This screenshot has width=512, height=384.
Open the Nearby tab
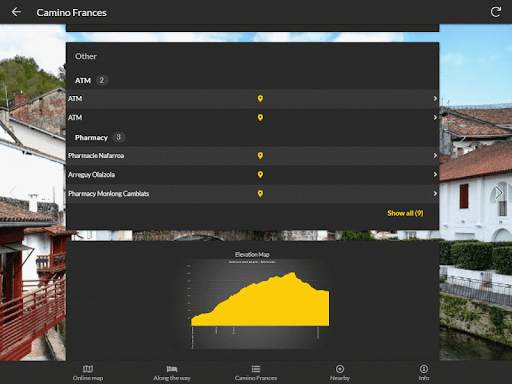[340, 373]
